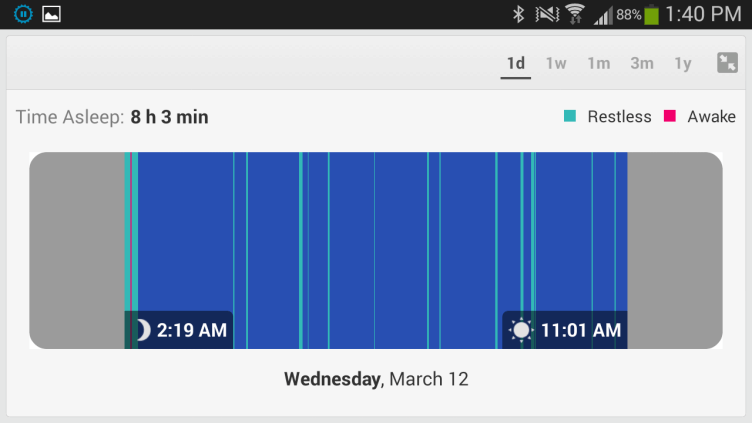Tap the battery indicator icon
752x423 pixels.
[651, 14]
